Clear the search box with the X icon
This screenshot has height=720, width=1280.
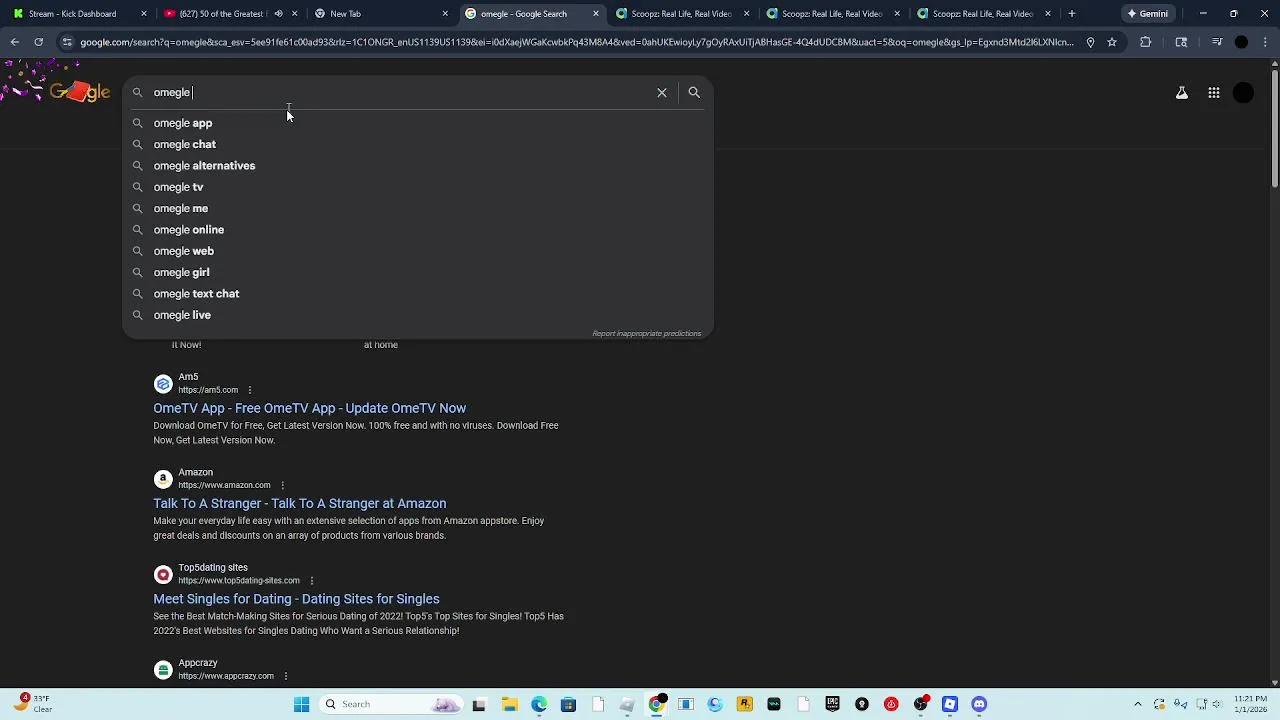[661, 92]
